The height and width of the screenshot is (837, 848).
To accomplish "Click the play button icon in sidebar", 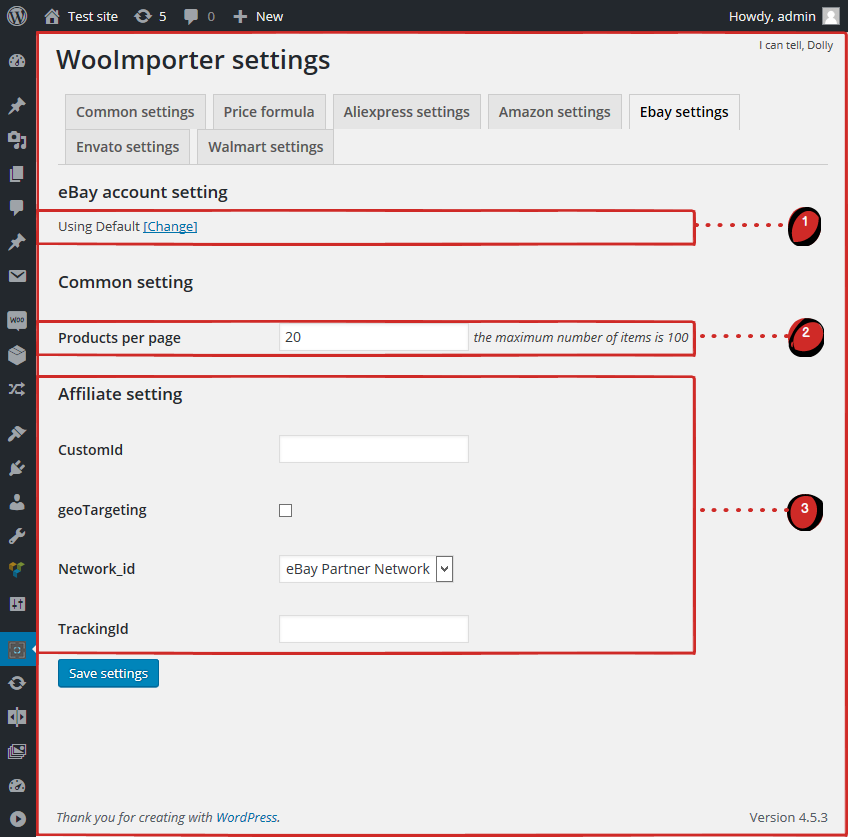I will pos(17,819).
